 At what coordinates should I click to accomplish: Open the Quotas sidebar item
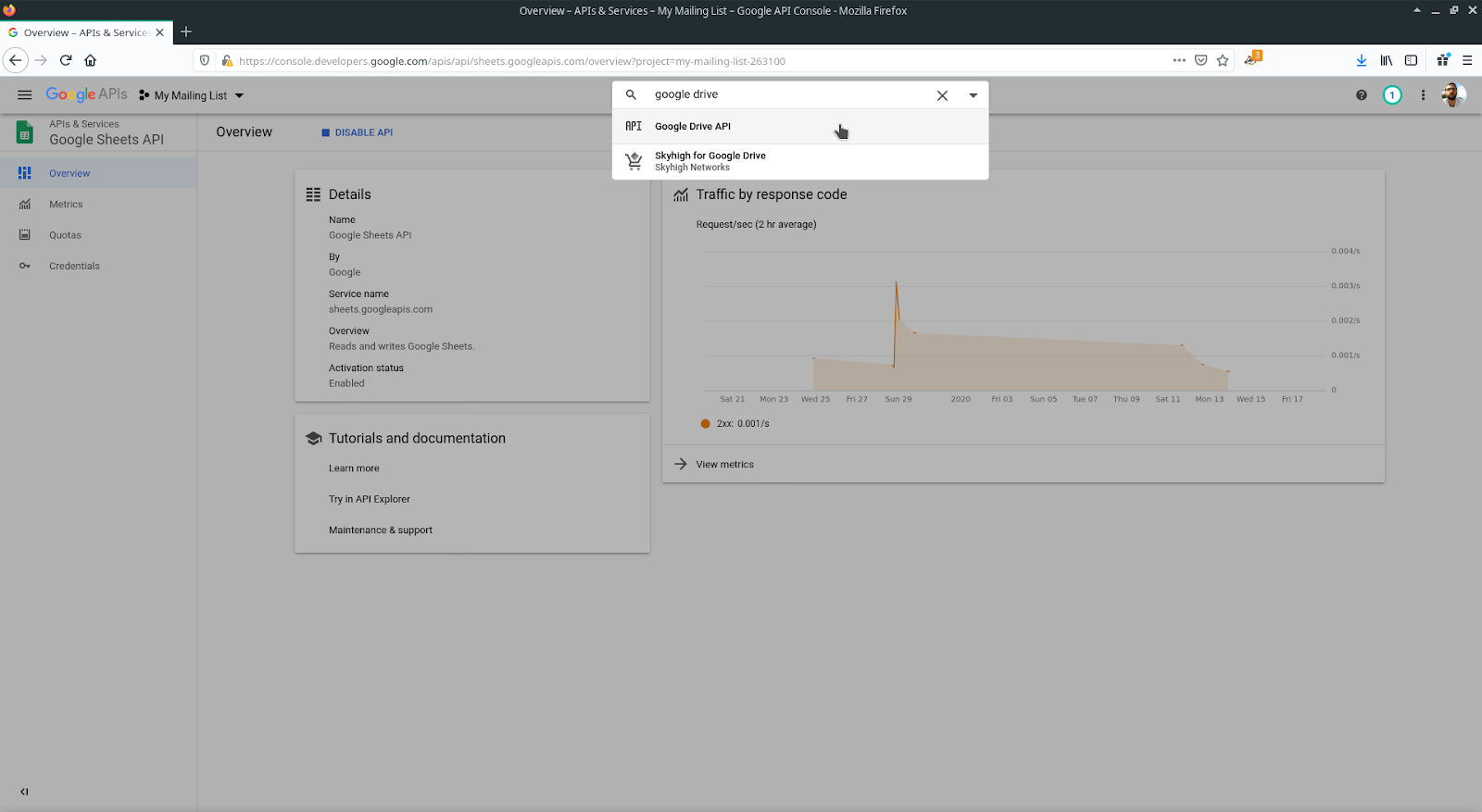[x=98, y=235]
